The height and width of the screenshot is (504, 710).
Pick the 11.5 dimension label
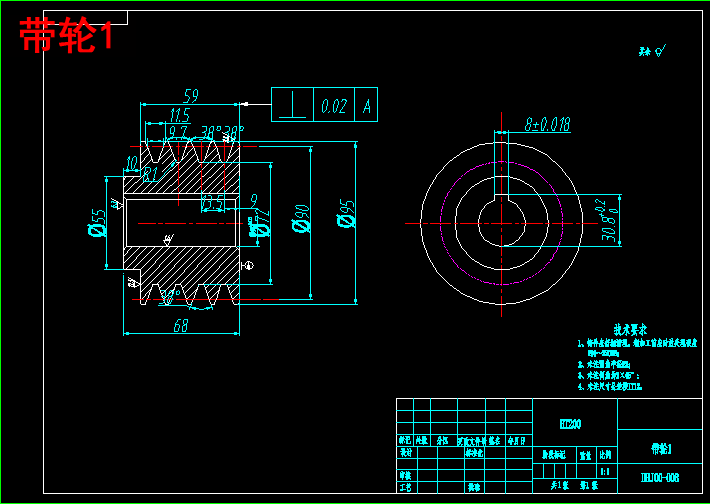179,116
